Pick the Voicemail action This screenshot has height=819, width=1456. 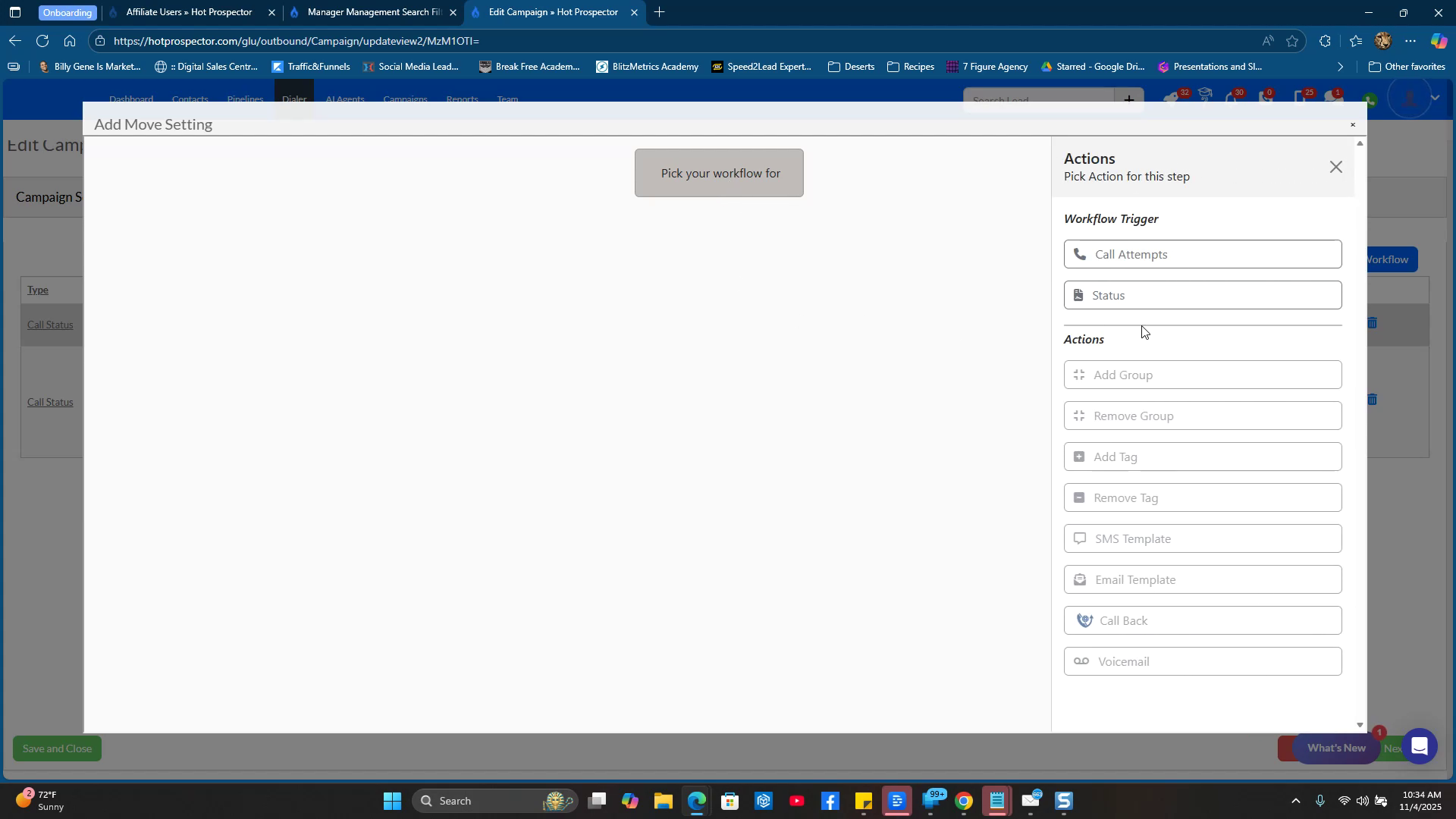pyautogui.click(x=1202, y=662)
